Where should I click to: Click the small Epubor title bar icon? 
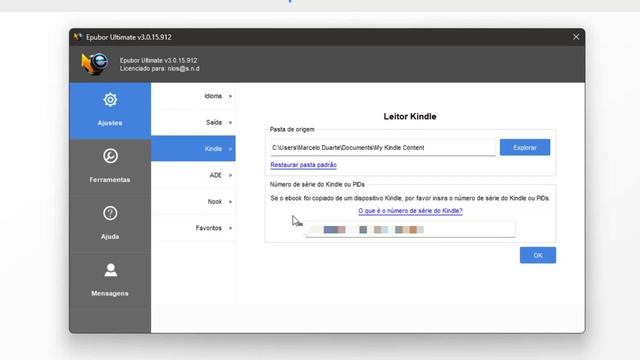tap(78, 37)
